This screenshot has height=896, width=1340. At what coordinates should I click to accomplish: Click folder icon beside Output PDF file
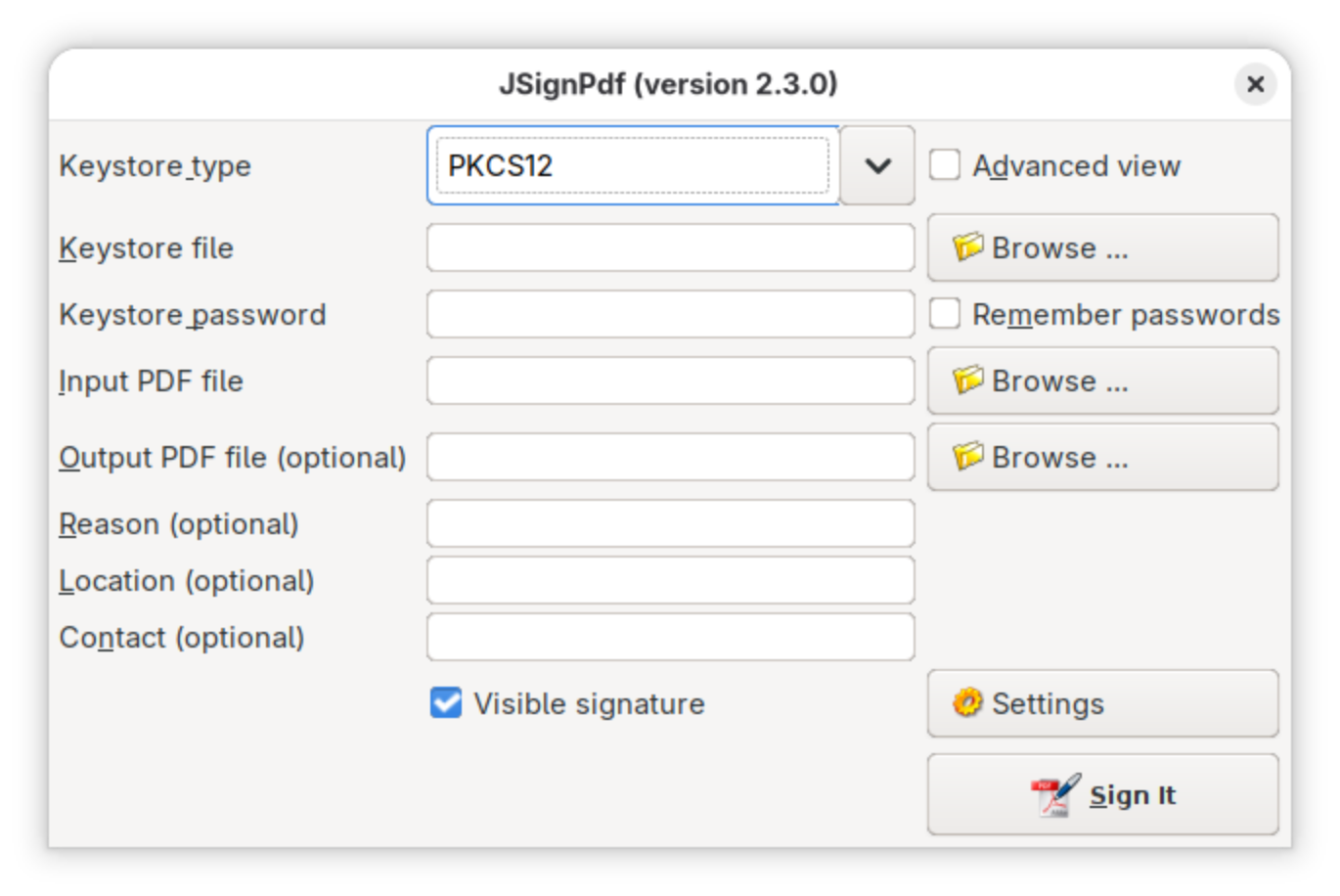(x=967, y=457)
